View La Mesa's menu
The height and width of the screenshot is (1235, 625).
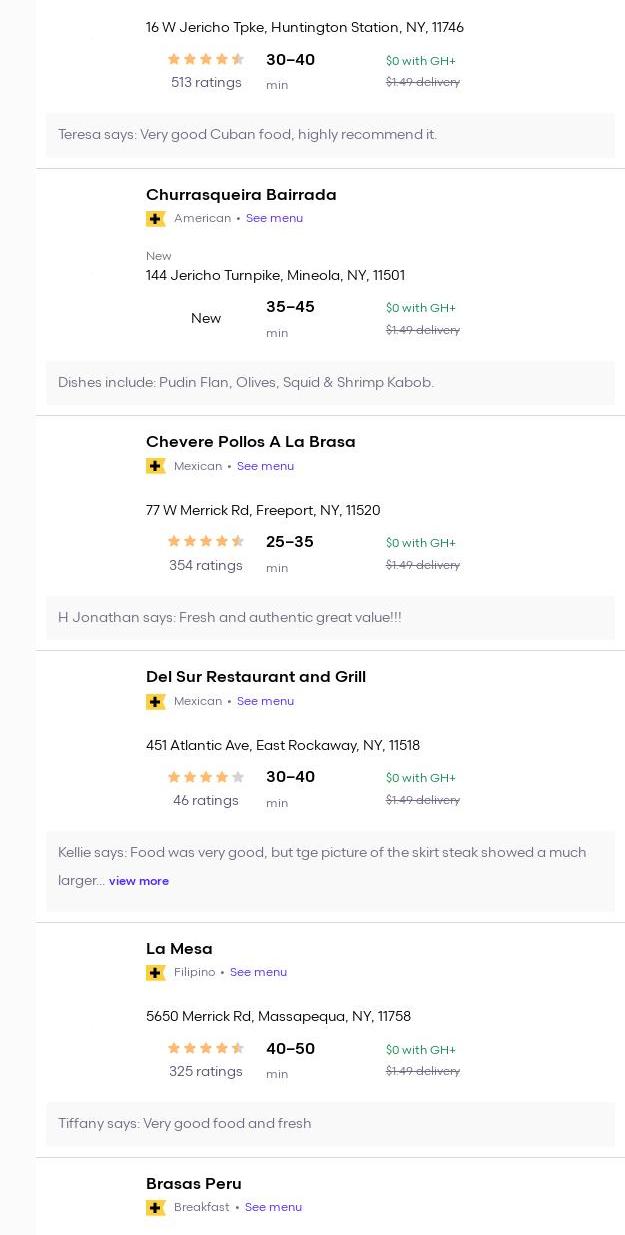(258, 972)
